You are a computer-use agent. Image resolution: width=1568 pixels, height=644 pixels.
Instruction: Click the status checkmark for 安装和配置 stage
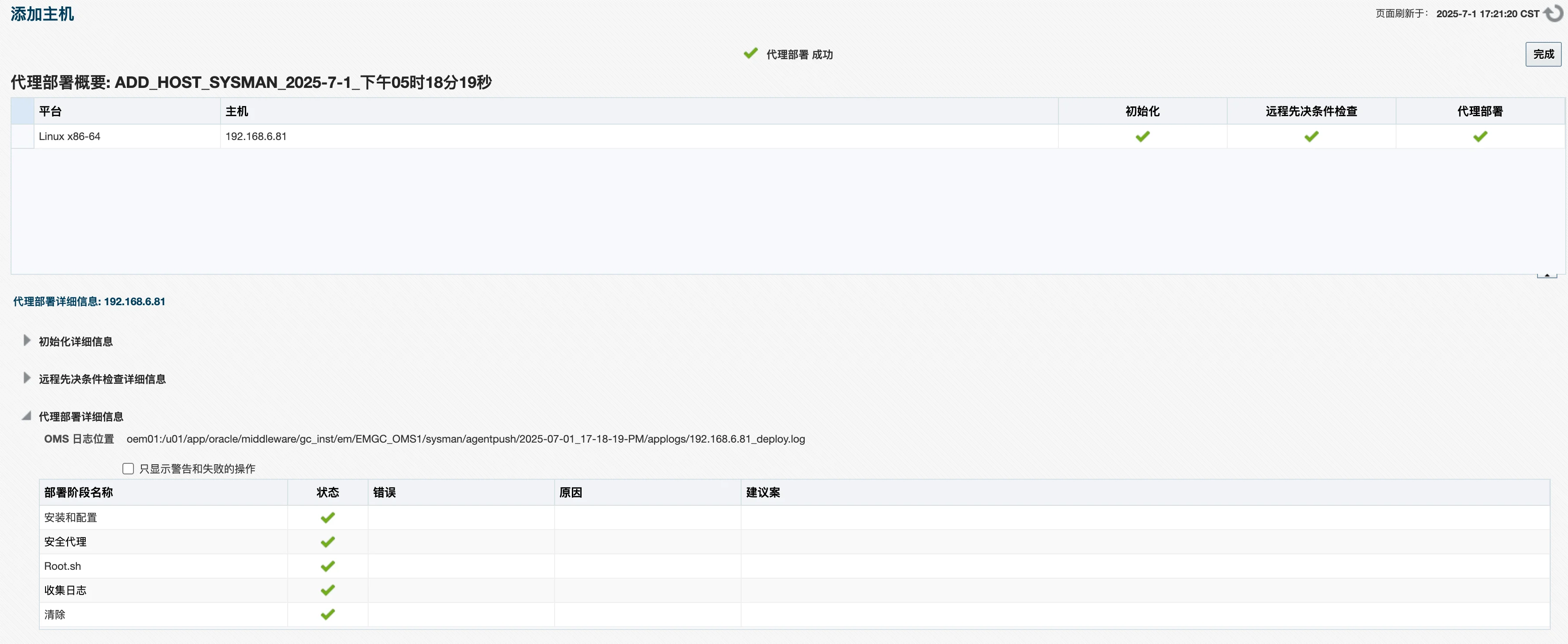click(327, 518)
